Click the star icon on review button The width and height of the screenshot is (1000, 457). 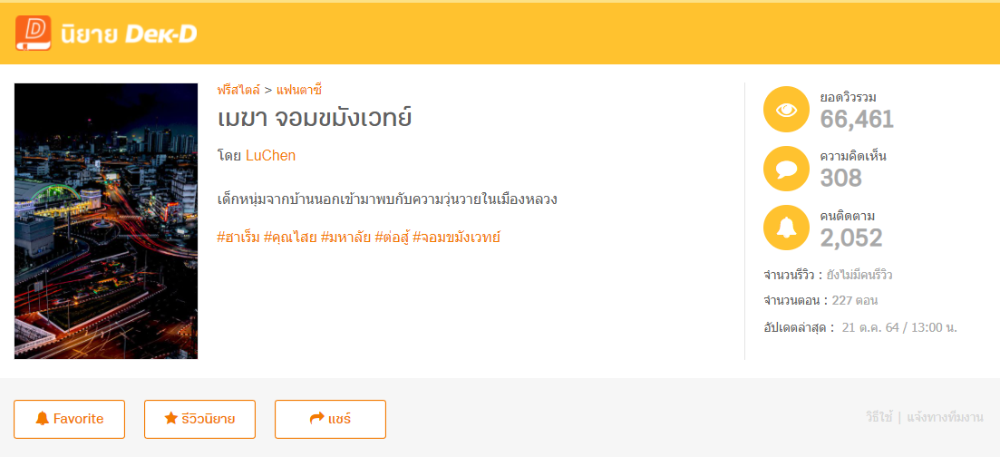click(171, 419)
